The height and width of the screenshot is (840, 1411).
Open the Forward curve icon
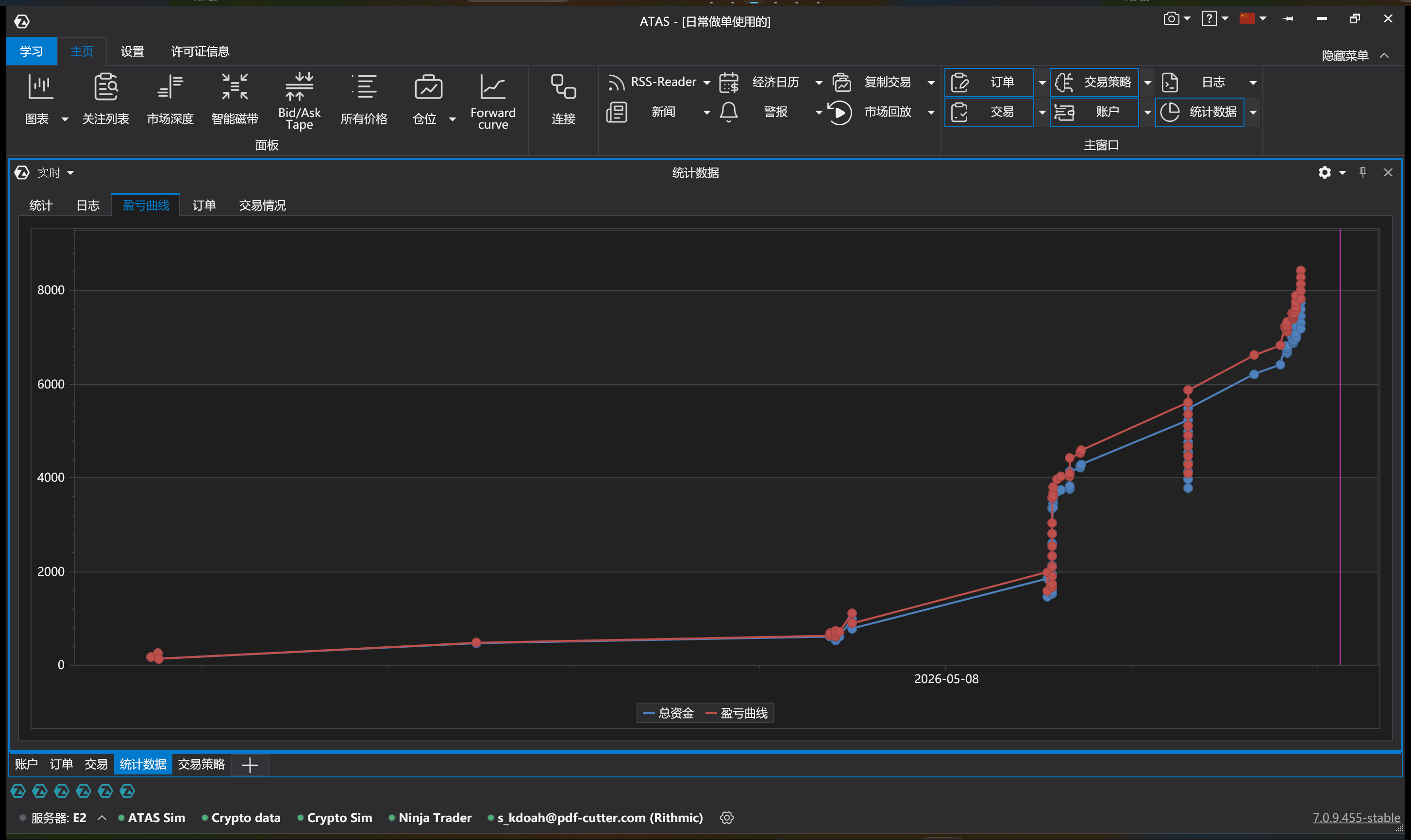492,87
